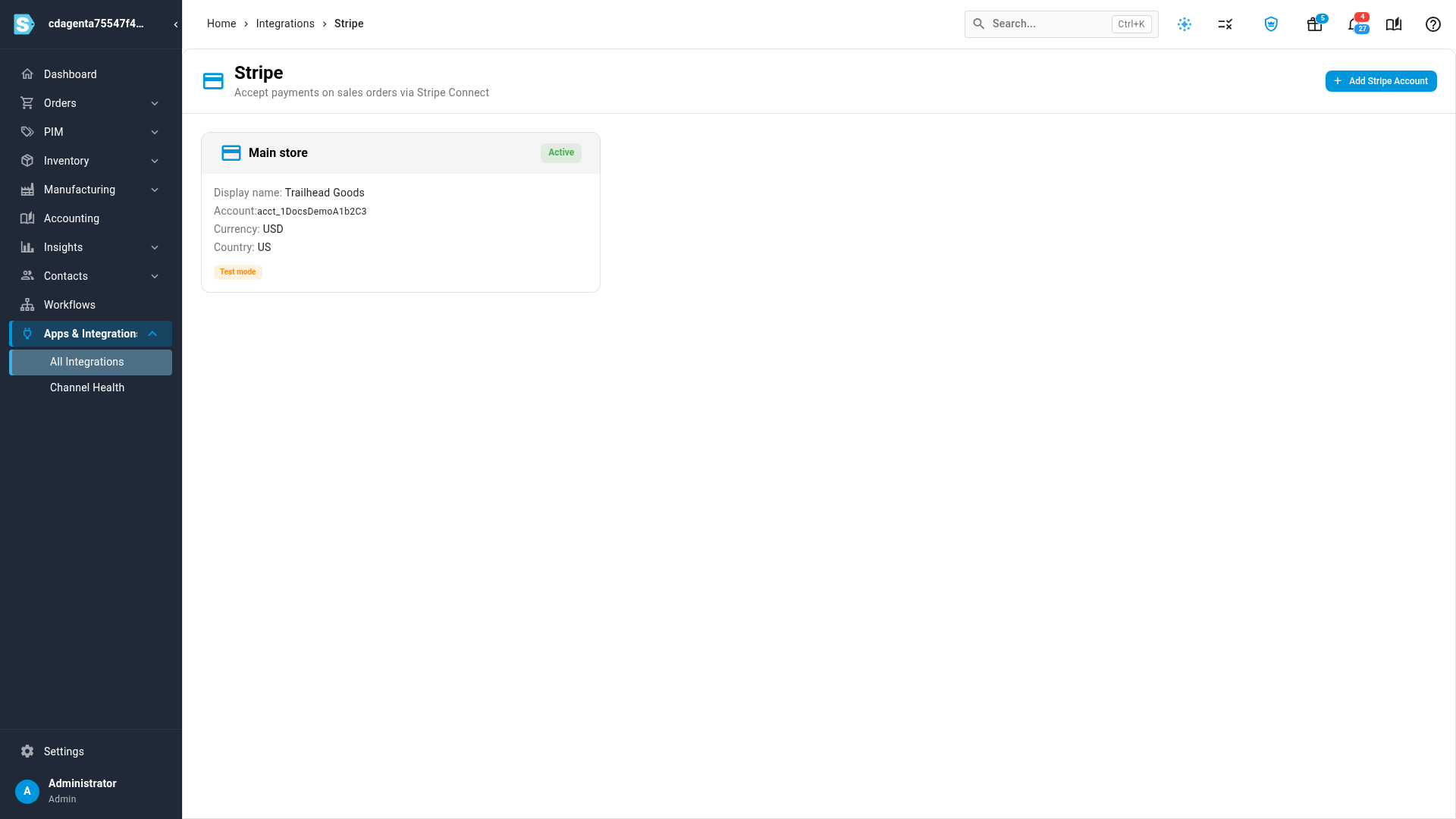1456x819 pixels.
Task: Open Accounting in sidebar
Action: (91, 218)
